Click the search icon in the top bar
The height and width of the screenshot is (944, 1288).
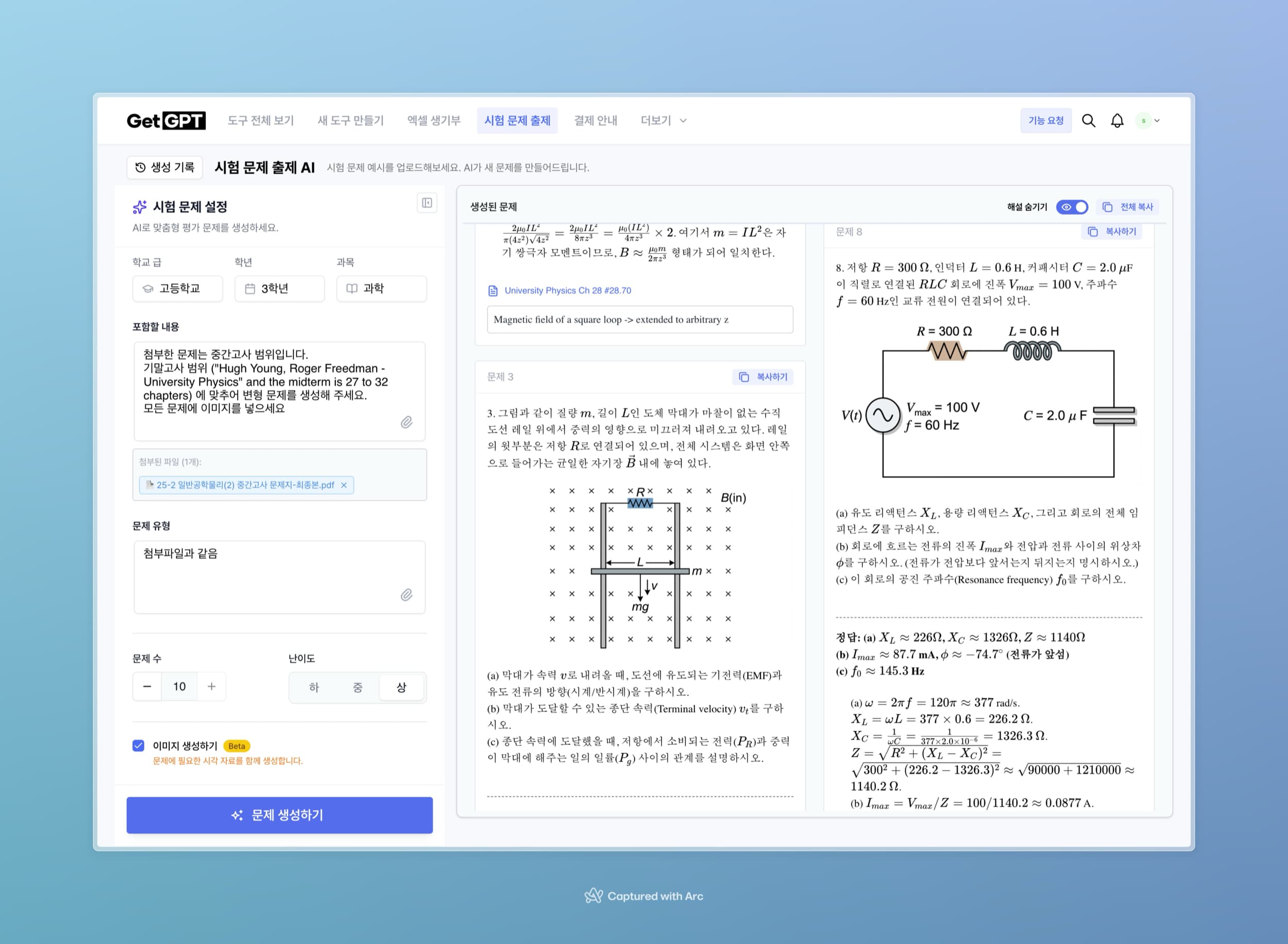point(1089,121)
